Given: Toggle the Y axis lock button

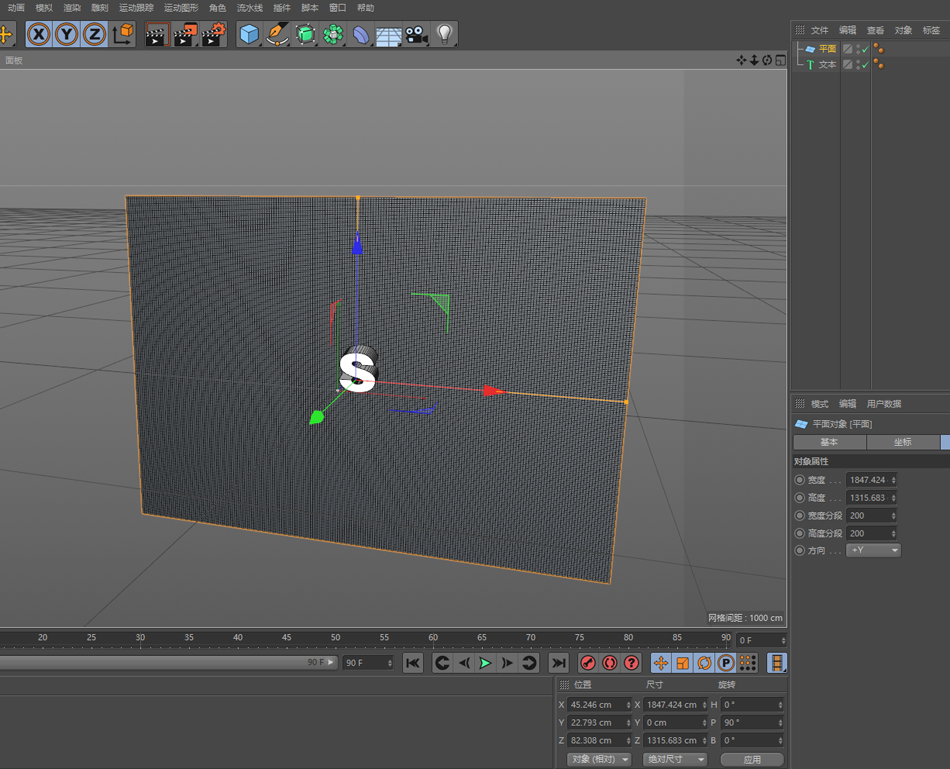Looking at the screenshot, I should (x=67, y=35).
